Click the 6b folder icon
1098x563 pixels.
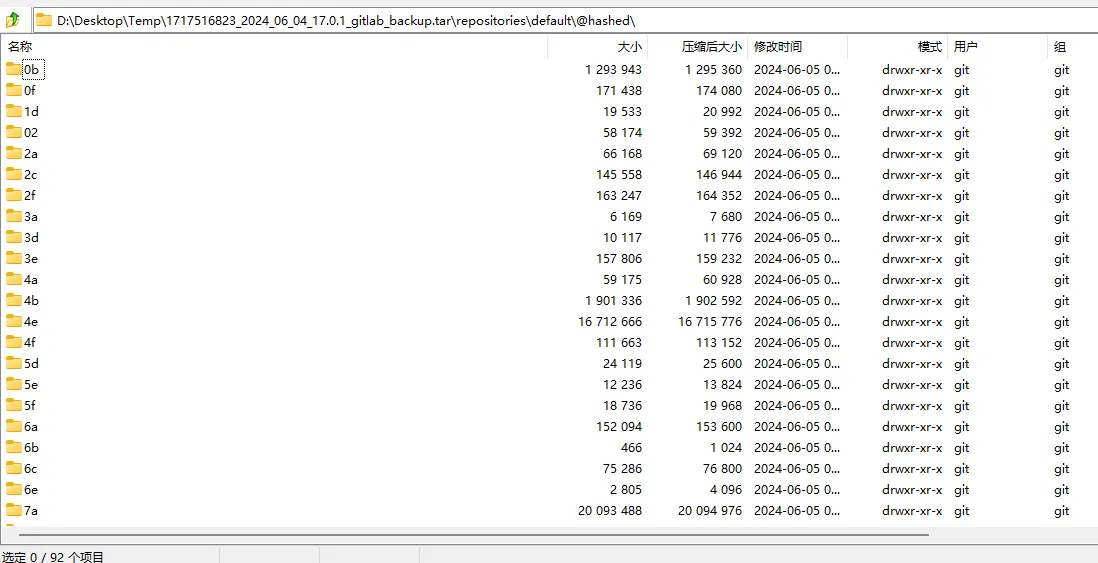[x=14, y=447]
